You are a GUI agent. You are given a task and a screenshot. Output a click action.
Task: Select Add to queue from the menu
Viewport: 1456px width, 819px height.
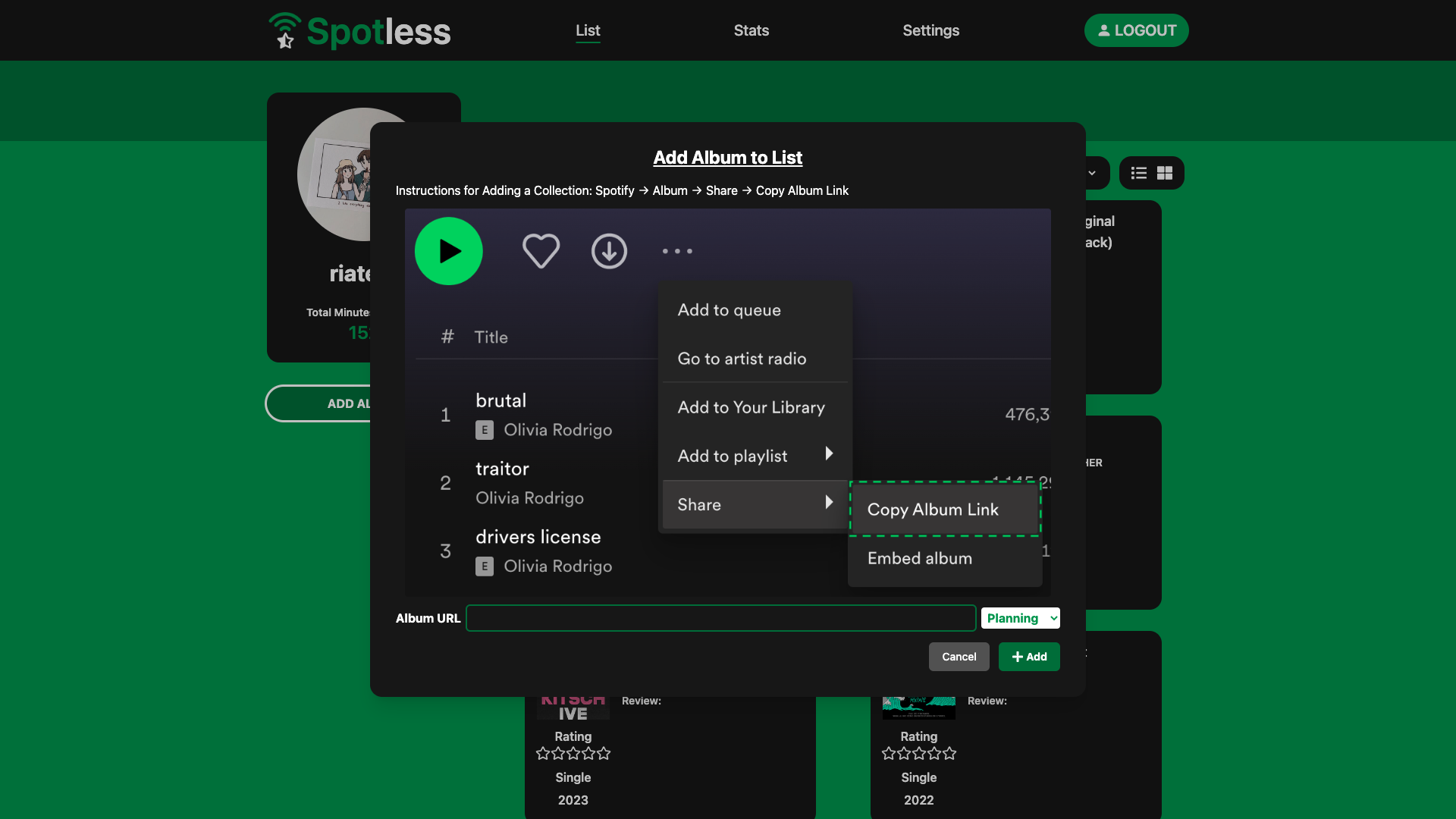[x=729, y=310]
